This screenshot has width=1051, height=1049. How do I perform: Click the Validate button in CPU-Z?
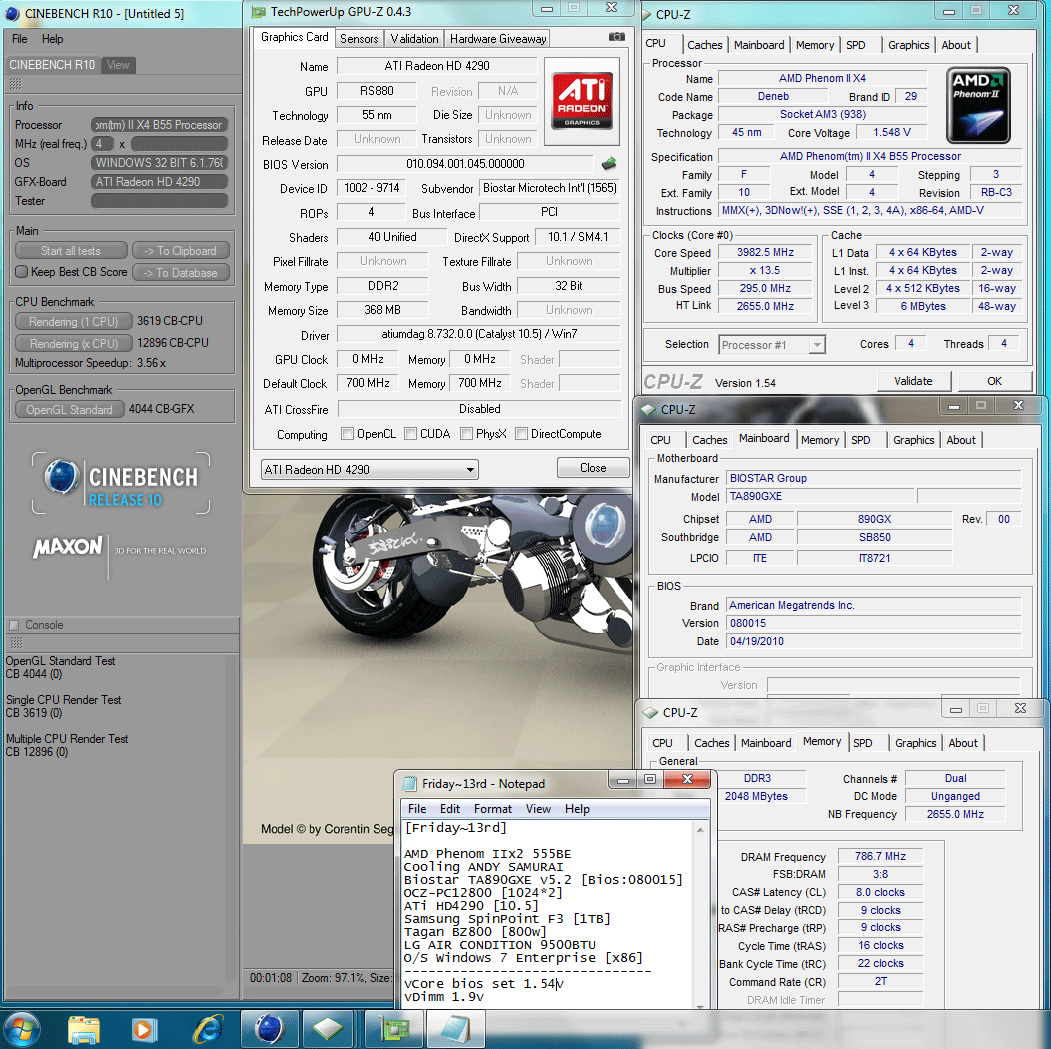[913, 381]
